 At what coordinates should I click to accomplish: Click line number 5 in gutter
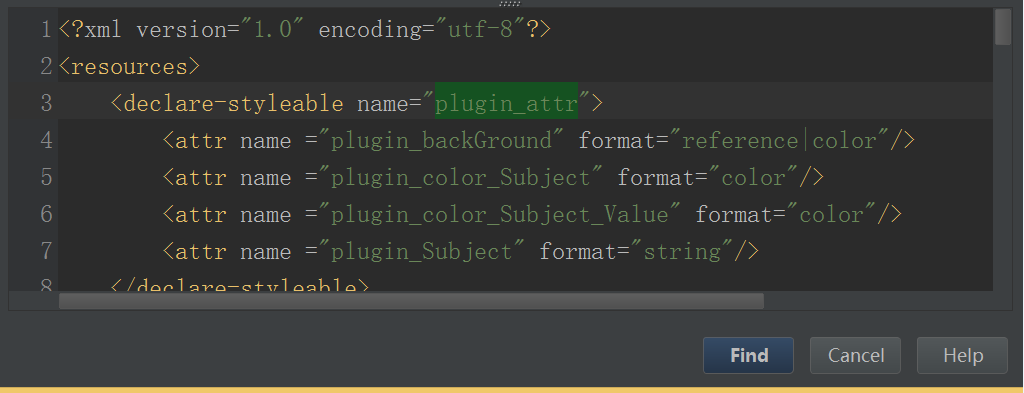pyautogui.click(x=46, y=178)
